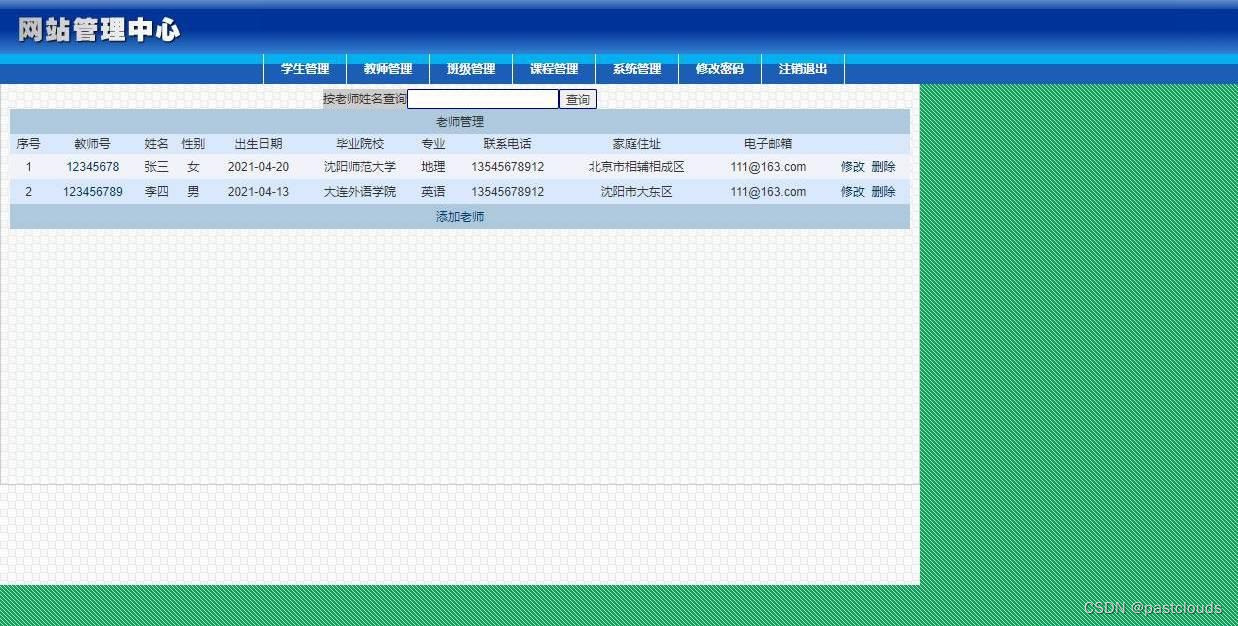Click the 姓名 column header

(157, 144)
